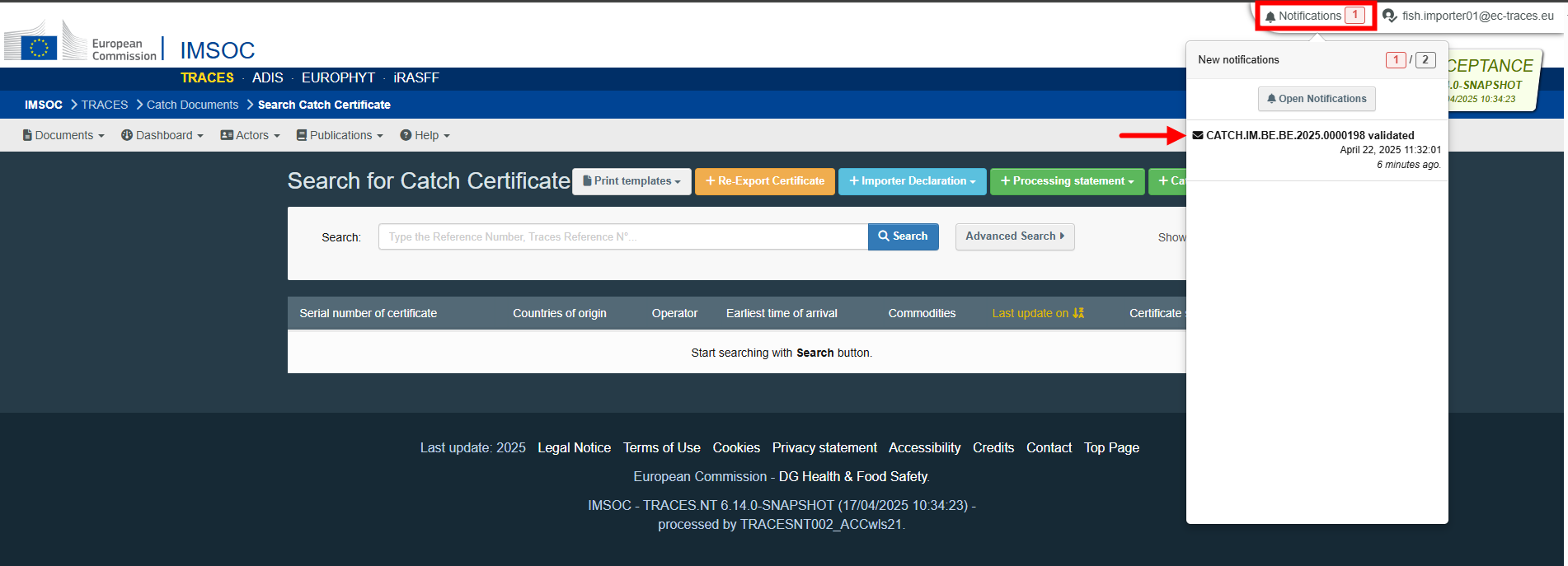
Task: Open the Help menu
Action: [x=425, y=135]
